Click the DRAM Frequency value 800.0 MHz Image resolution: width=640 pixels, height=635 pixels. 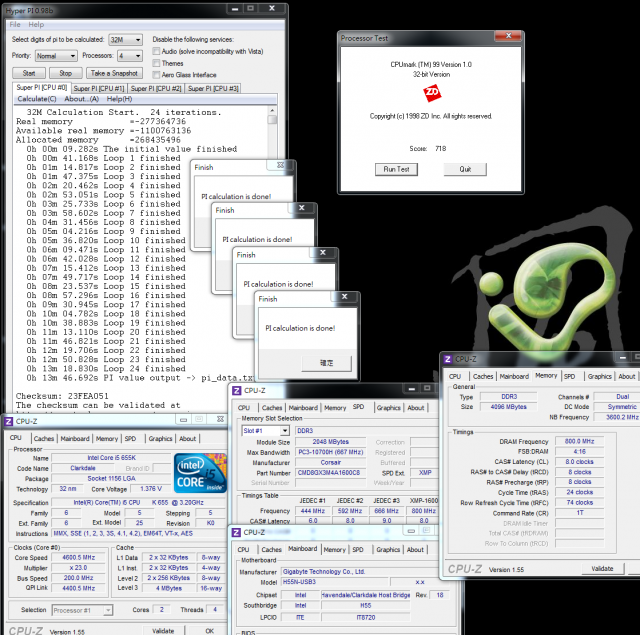579,441
